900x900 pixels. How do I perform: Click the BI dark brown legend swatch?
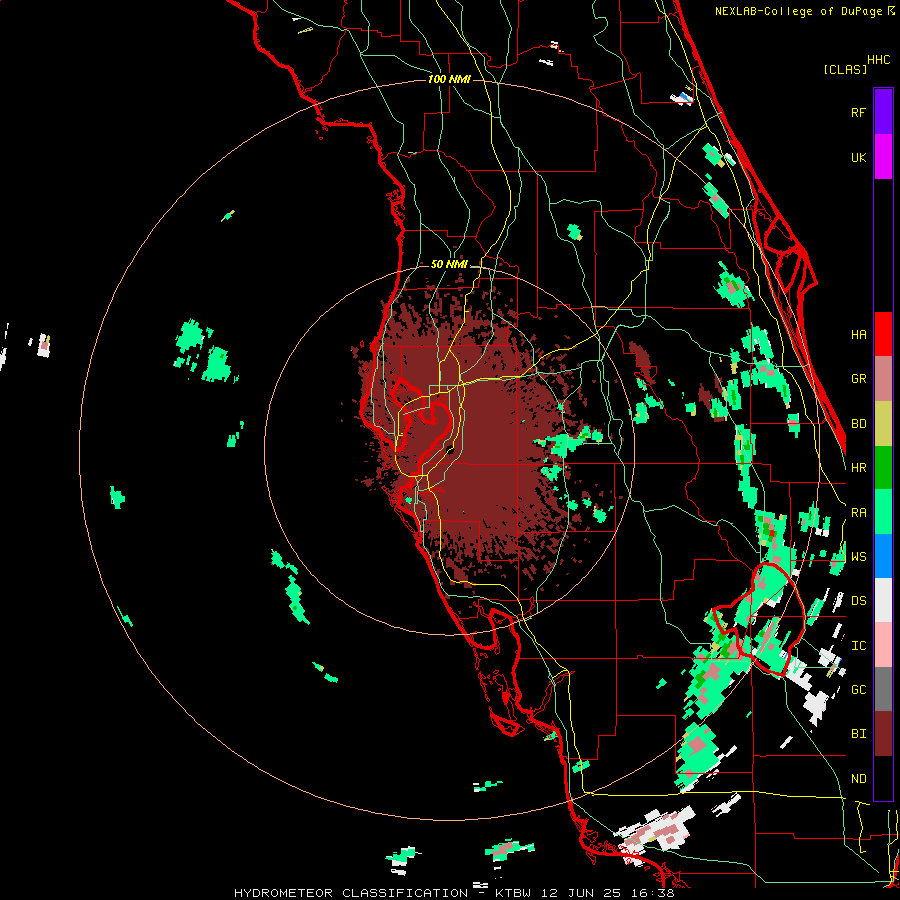point(883,734)
